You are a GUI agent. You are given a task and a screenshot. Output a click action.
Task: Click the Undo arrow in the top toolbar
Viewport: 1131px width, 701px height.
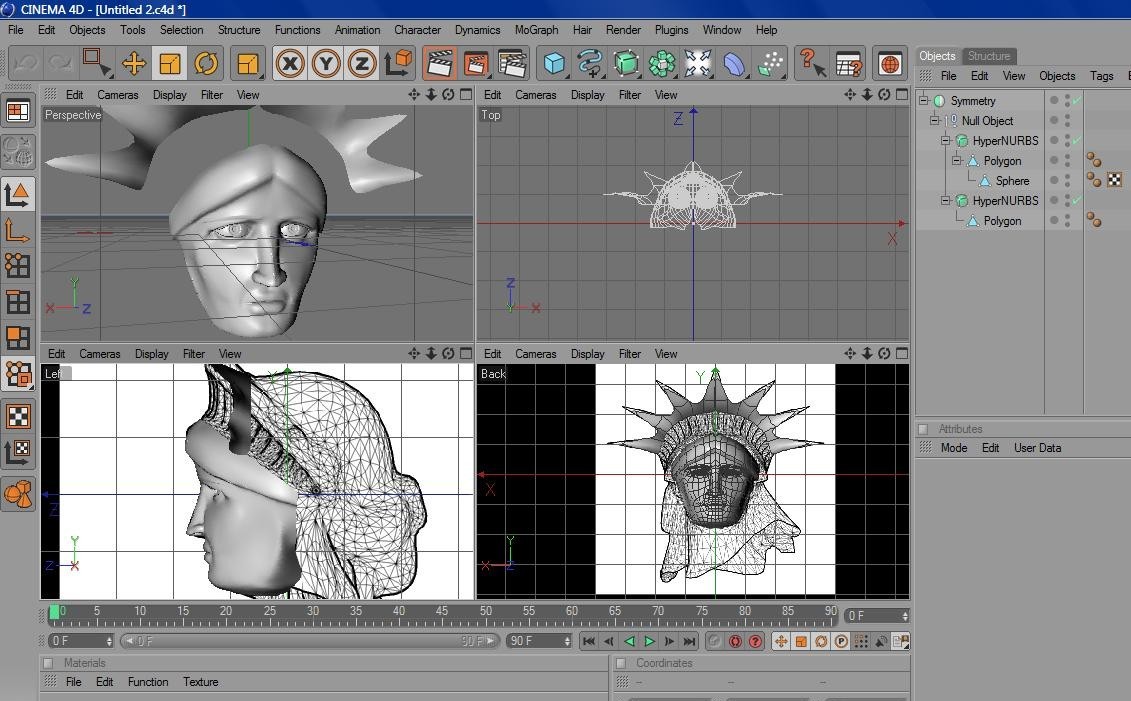pyautogui.click(x=25, y=63)
